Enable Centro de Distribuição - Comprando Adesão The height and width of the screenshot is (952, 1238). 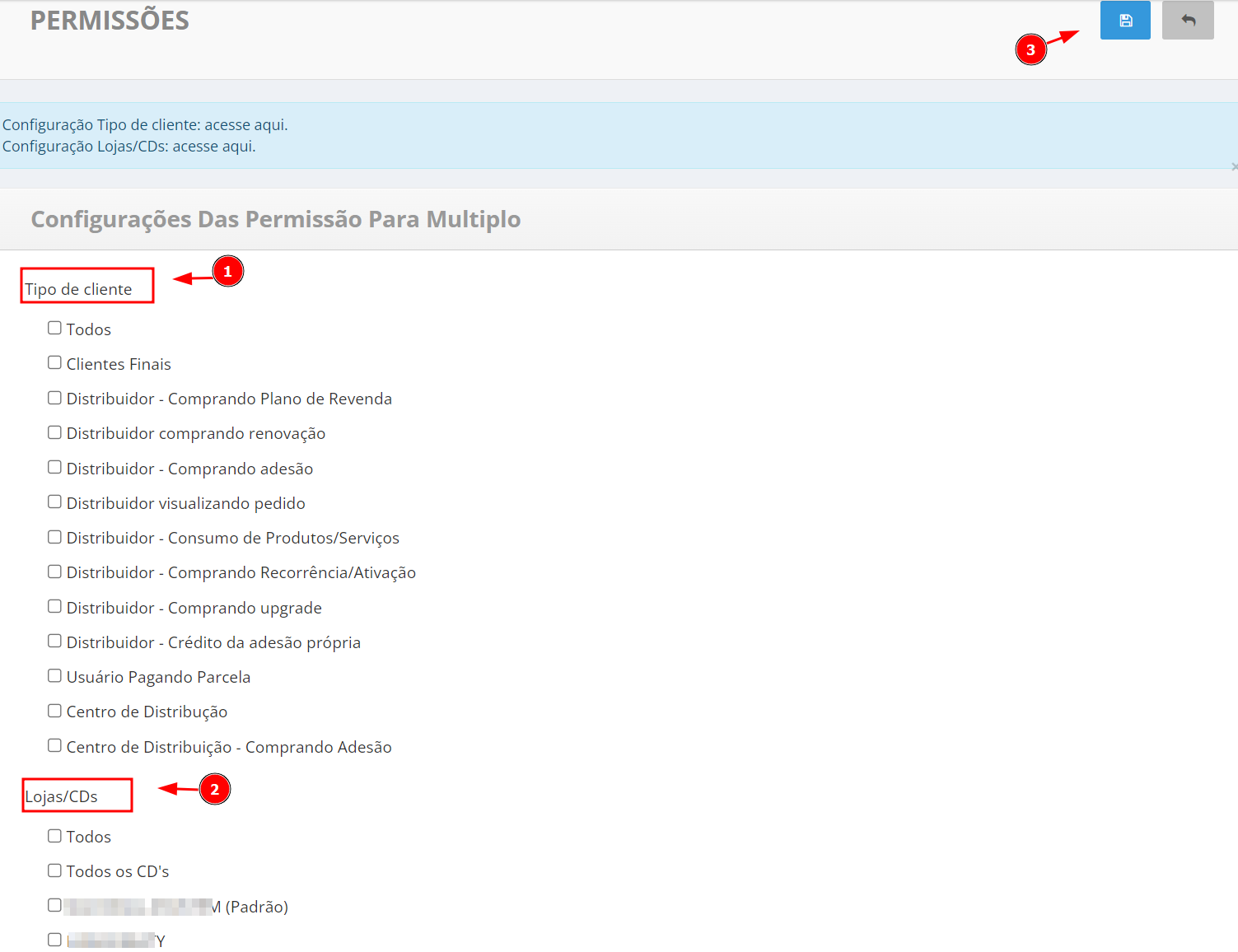tap(54, 745)
